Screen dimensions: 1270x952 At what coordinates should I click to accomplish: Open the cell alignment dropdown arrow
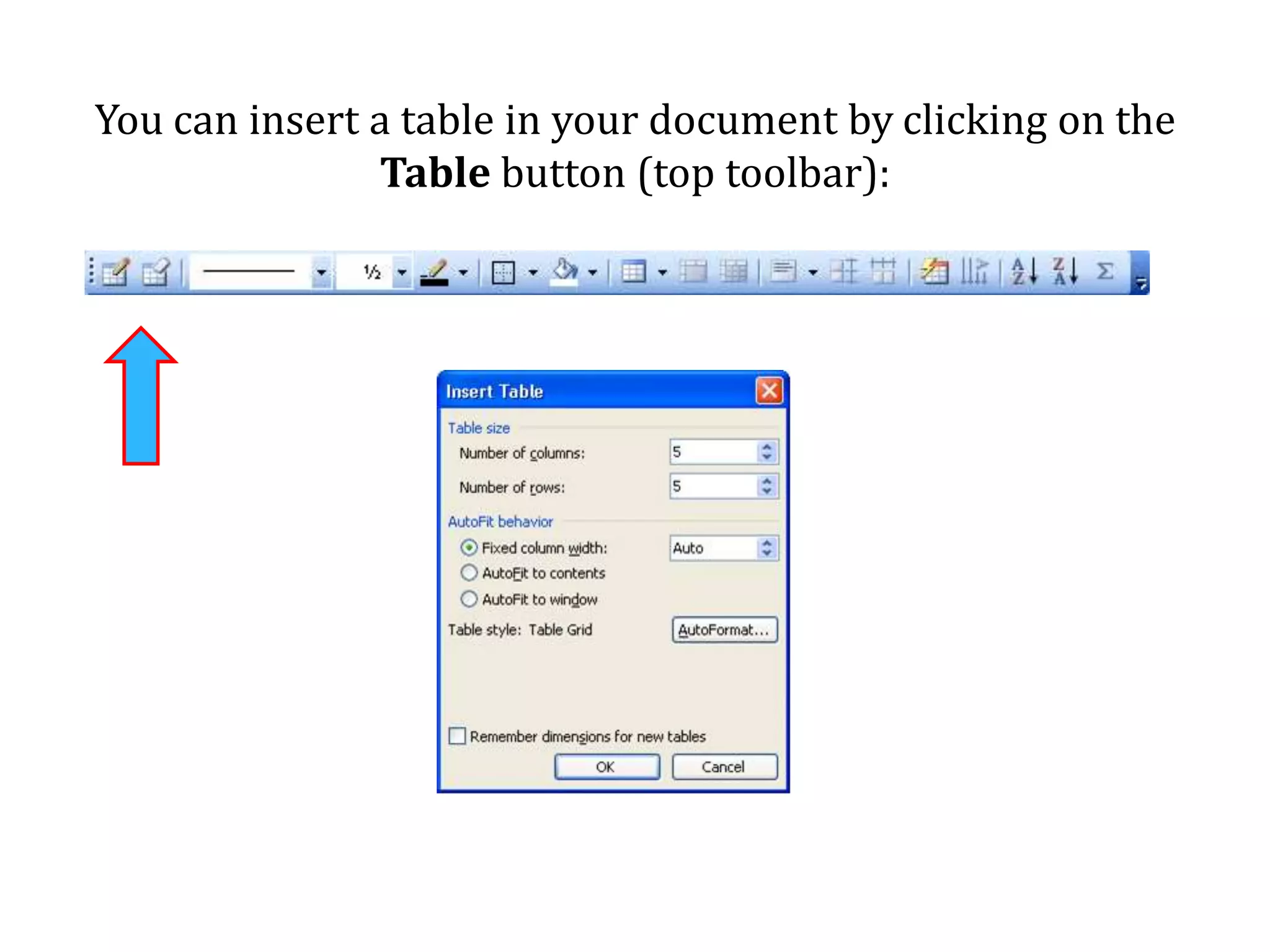coord(813,272)
